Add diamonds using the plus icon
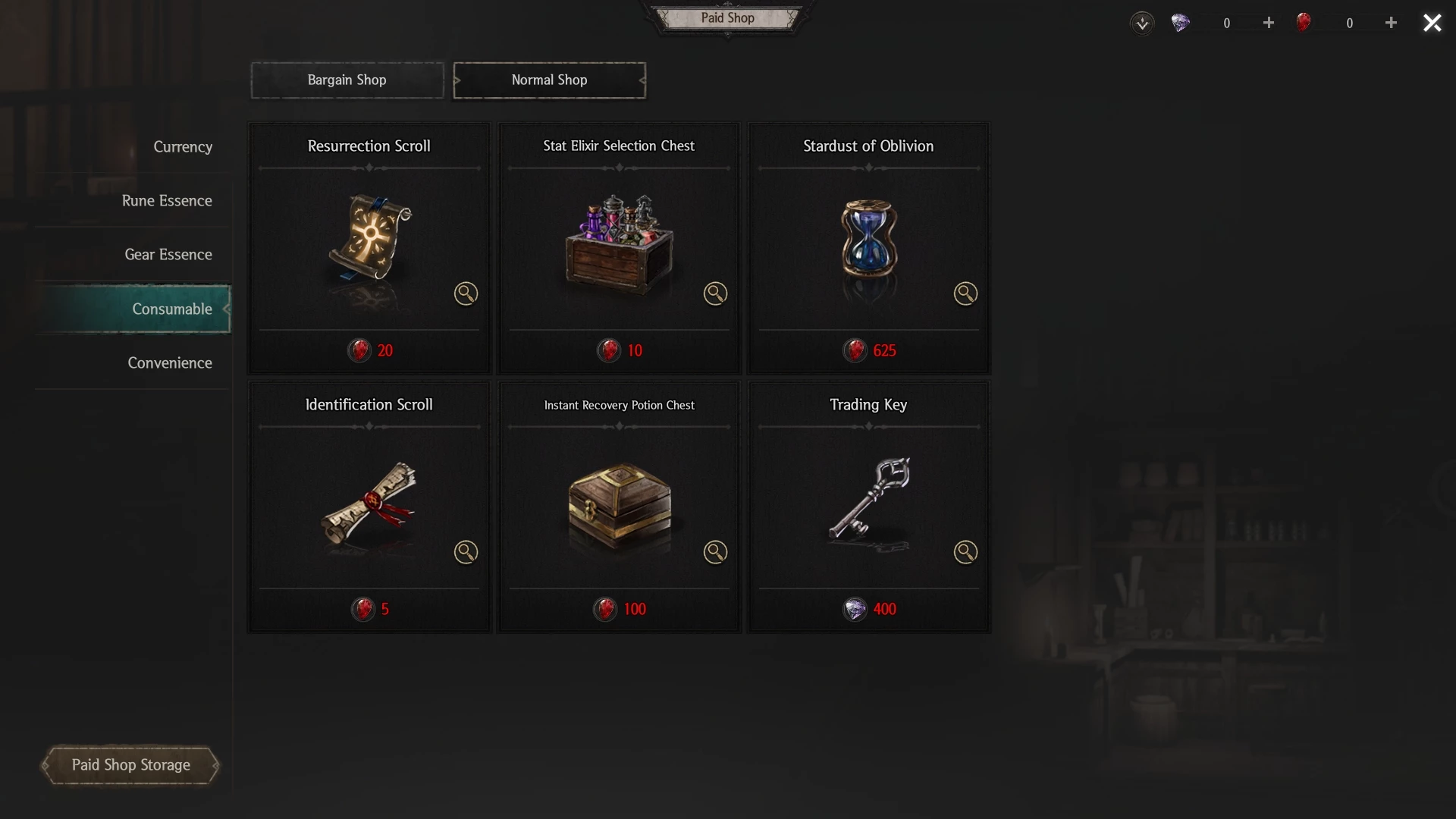Image resolution: width=1456 pixels, height=819 pixels. pyautogui.click(x=1269, y=23)
